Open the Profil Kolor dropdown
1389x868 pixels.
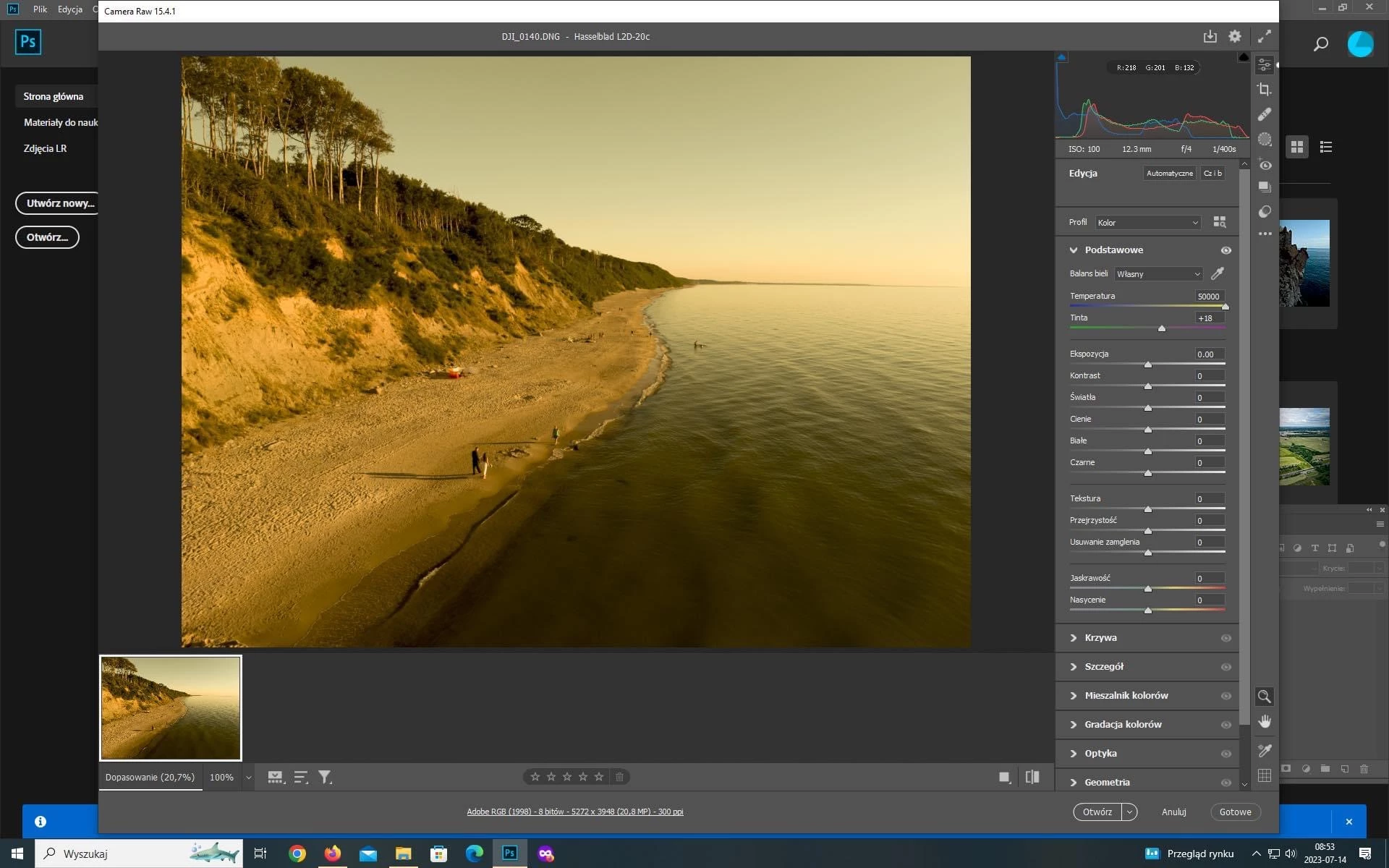click(1147, 223)
